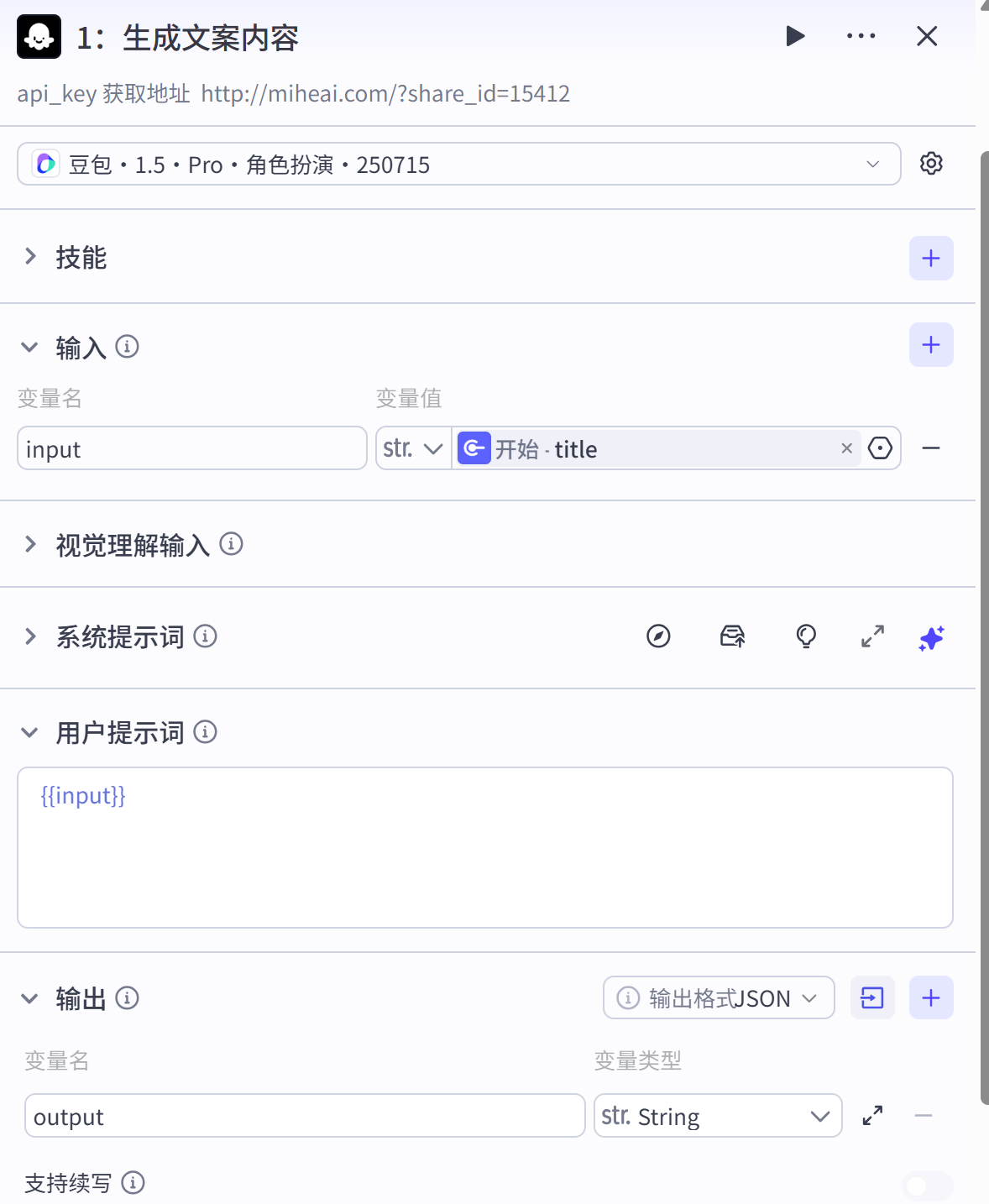This screenshot has width=989, height=1204.
Task: Click the node title 生成文案内容
Action: [211, 38]
